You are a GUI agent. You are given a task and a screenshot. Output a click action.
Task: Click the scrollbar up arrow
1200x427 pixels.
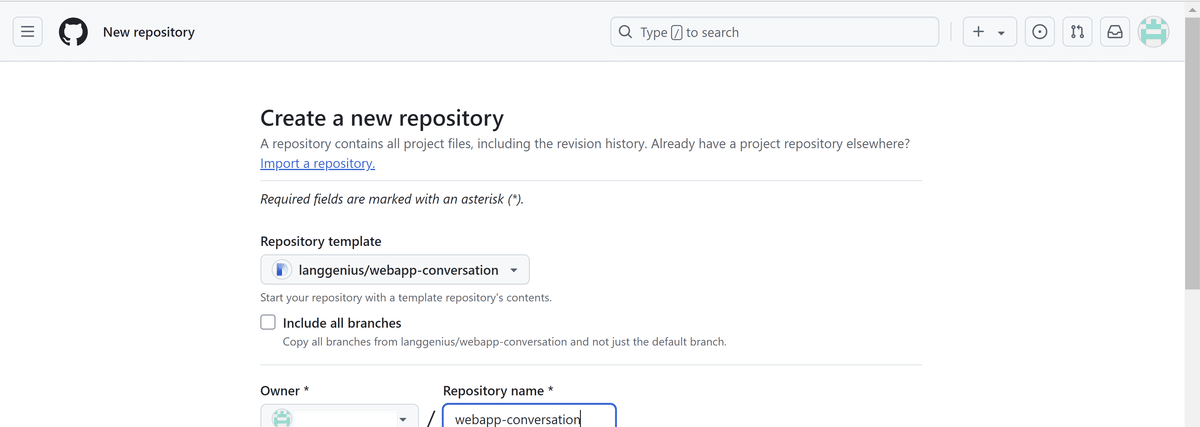pyautogui.click(x=1192, y=7)
